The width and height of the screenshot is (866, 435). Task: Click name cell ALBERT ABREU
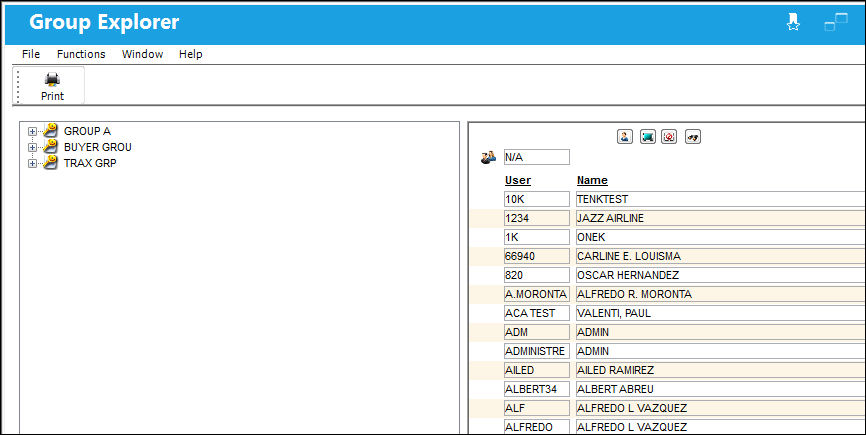tap(720, 389)
